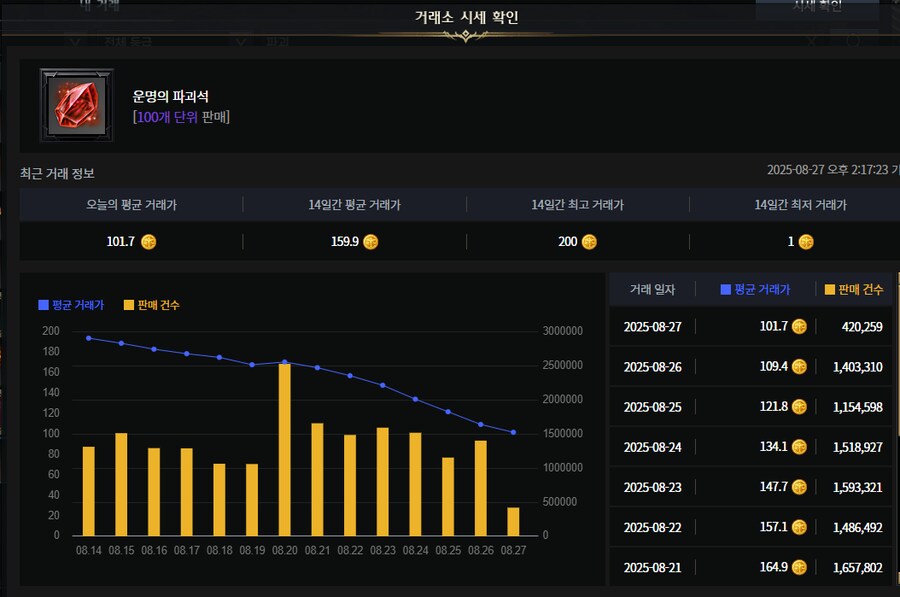Click the table price value 109.4
Screen dimensions: 900x597
[x=774, y=366]
